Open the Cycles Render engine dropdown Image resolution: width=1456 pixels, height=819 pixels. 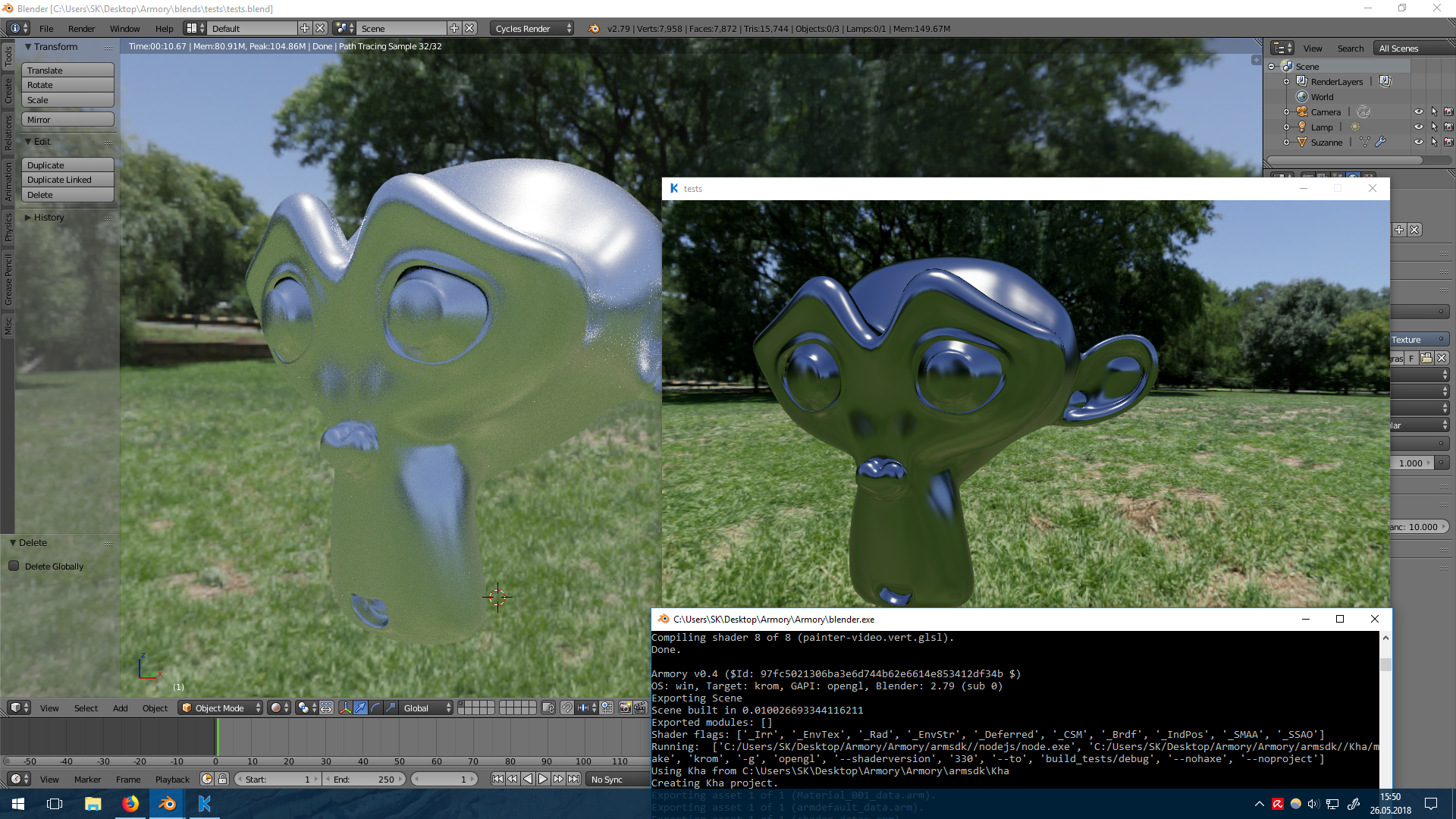[x=532, y=28]
